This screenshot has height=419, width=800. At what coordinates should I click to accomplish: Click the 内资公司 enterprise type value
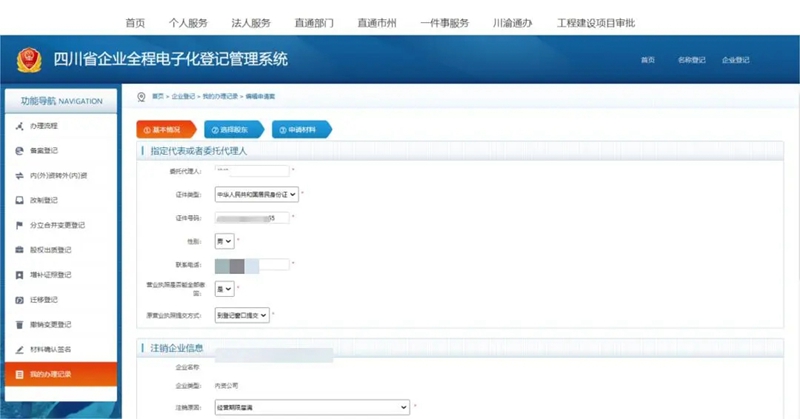click(227, 386)
